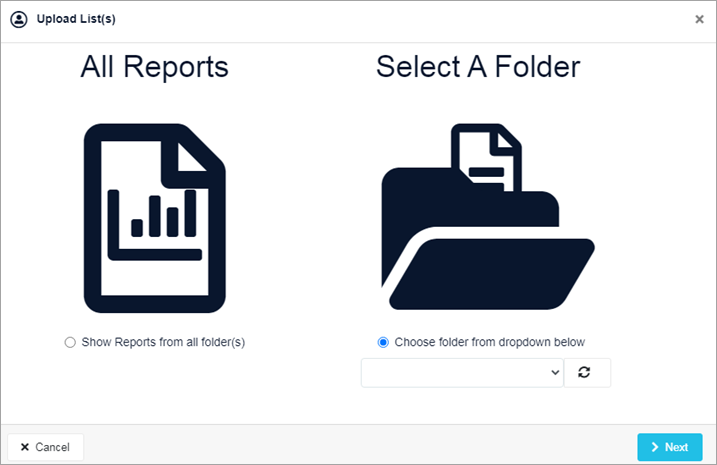Close the Upload List(s) dialog
717x465 pixels.
pyautogui.click(x=699, y=19)
